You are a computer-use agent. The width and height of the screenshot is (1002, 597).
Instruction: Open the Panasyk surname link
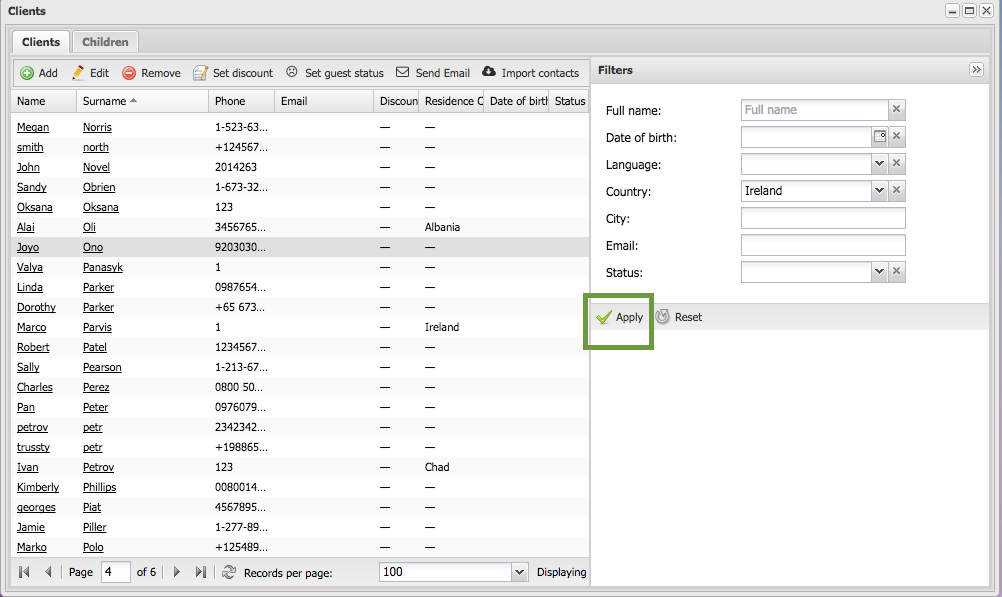pos(103,267)
